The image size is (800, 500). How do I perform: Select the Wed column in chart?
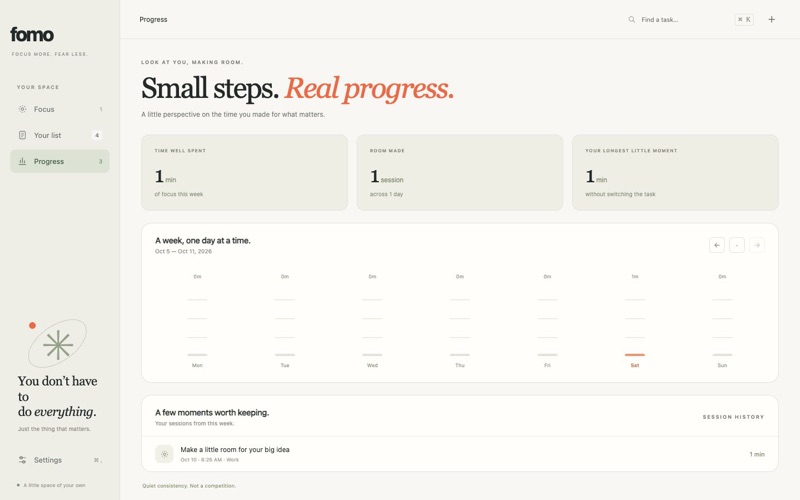pyautogui.click(x=372, y=320)
